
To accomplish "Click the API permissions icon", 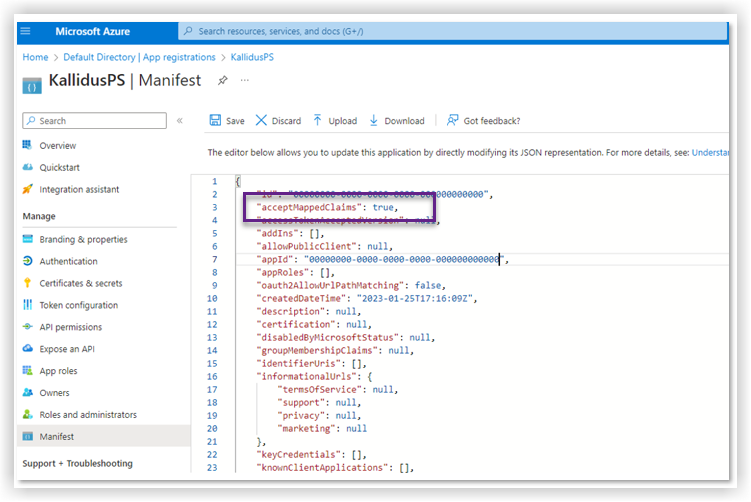I will (28, 326).
